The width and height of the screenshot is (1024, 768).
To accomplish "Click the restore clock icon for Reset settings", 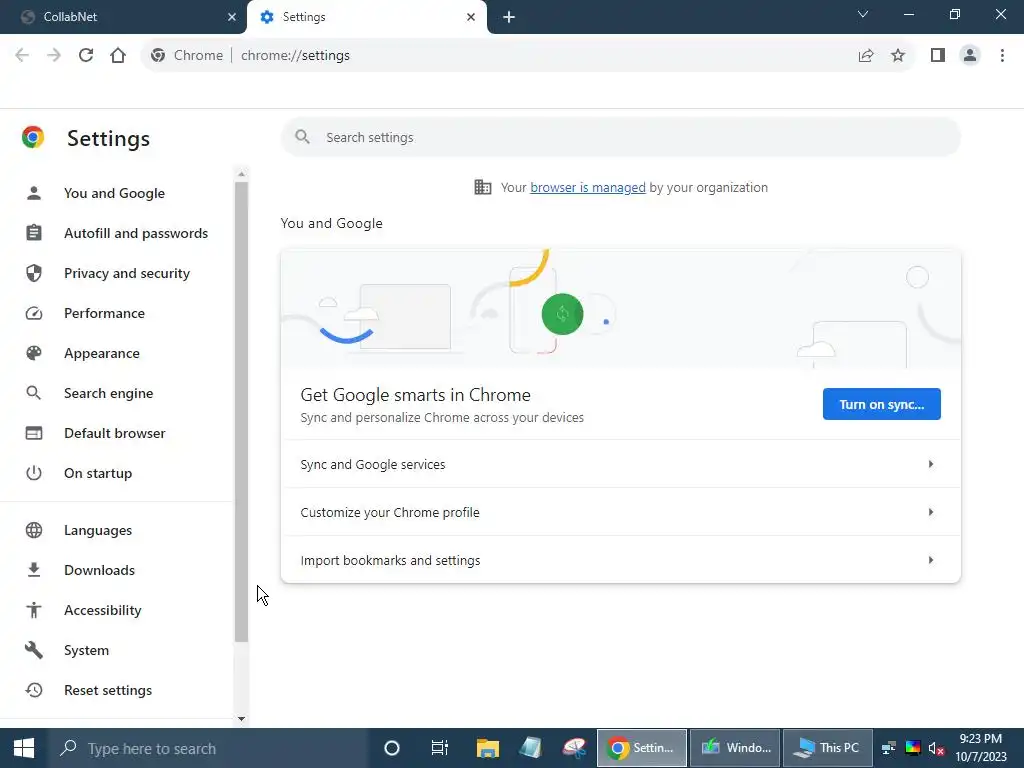I will 34,690.
